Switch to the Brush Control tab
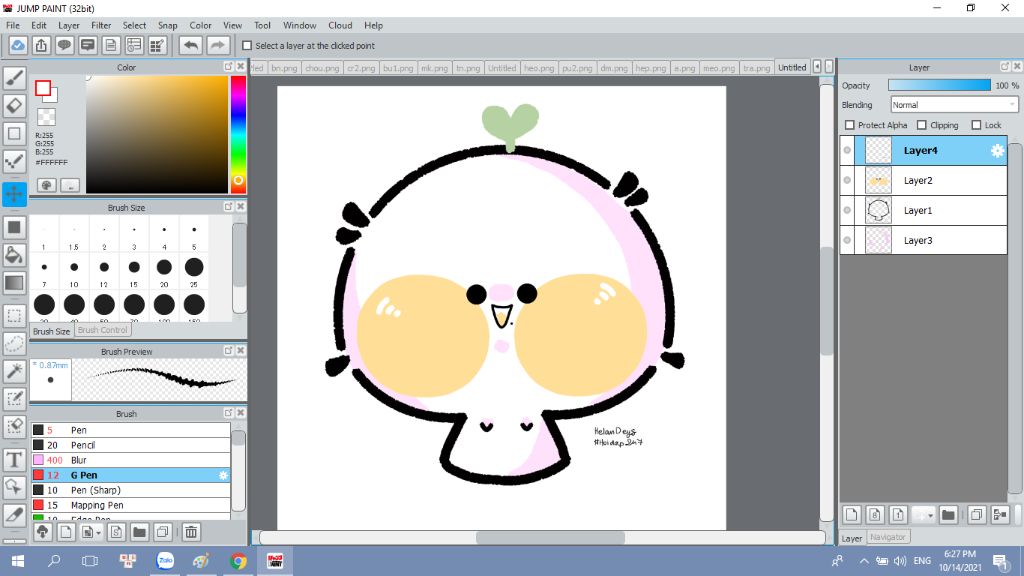 103,330
